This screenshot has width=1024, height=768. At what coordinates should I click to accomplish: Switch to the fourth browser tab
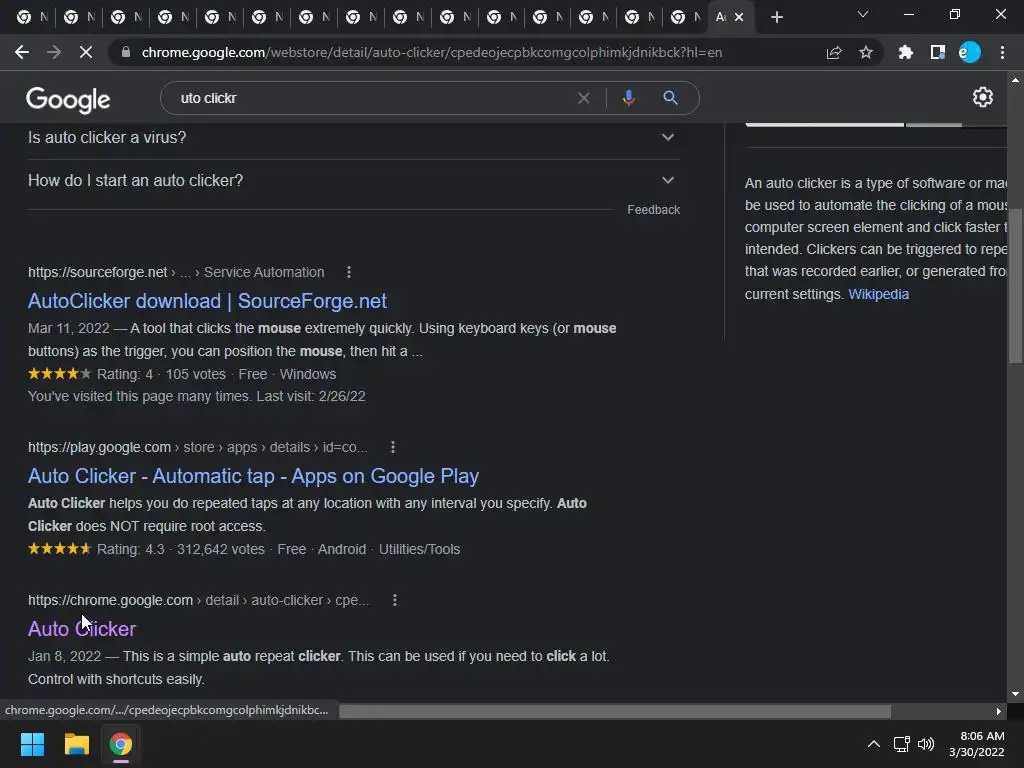[172, 18]
